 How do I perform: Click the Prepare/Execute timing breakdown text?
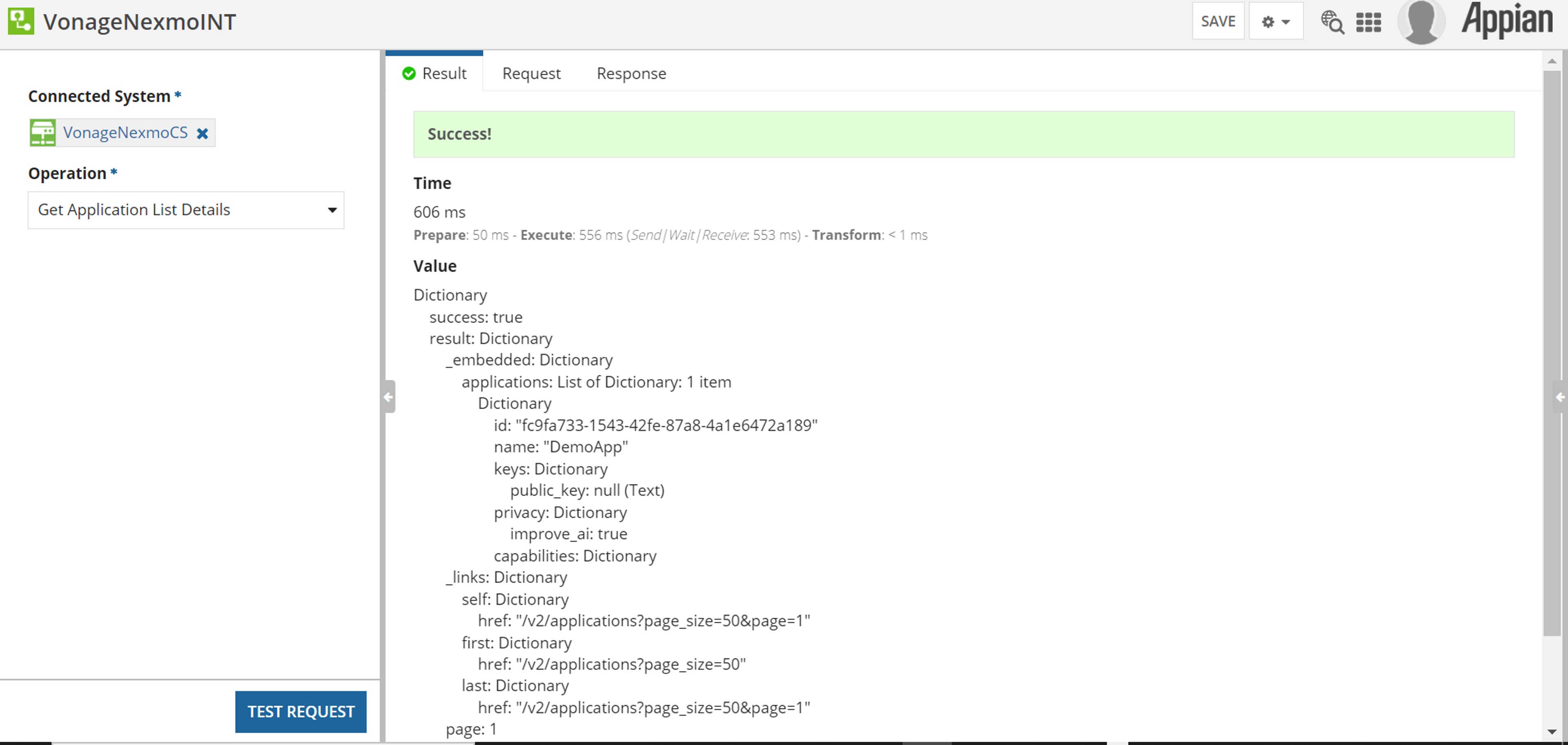click(x=670, y=235)
